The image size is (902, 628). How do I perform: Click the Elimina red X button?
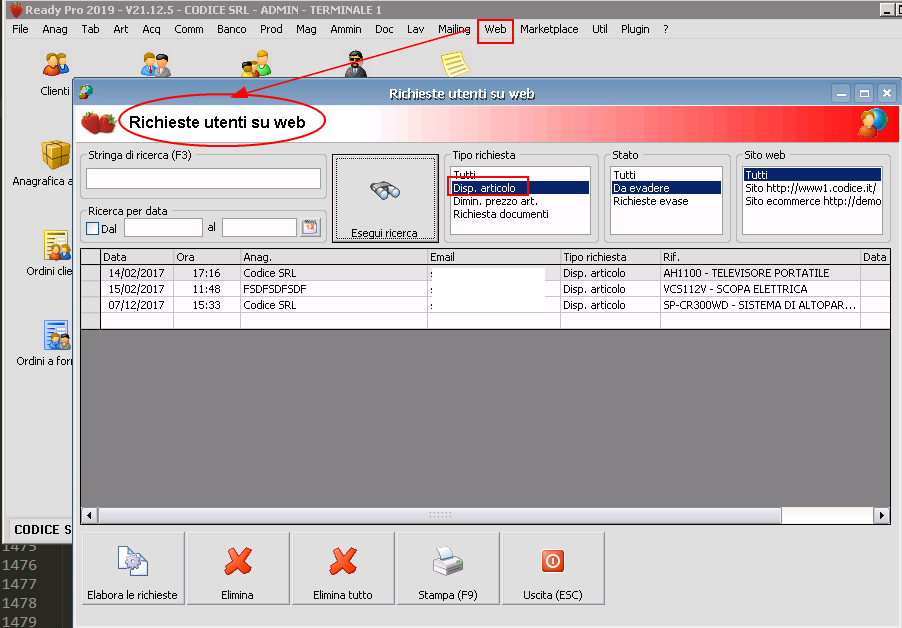pos(237,569)
